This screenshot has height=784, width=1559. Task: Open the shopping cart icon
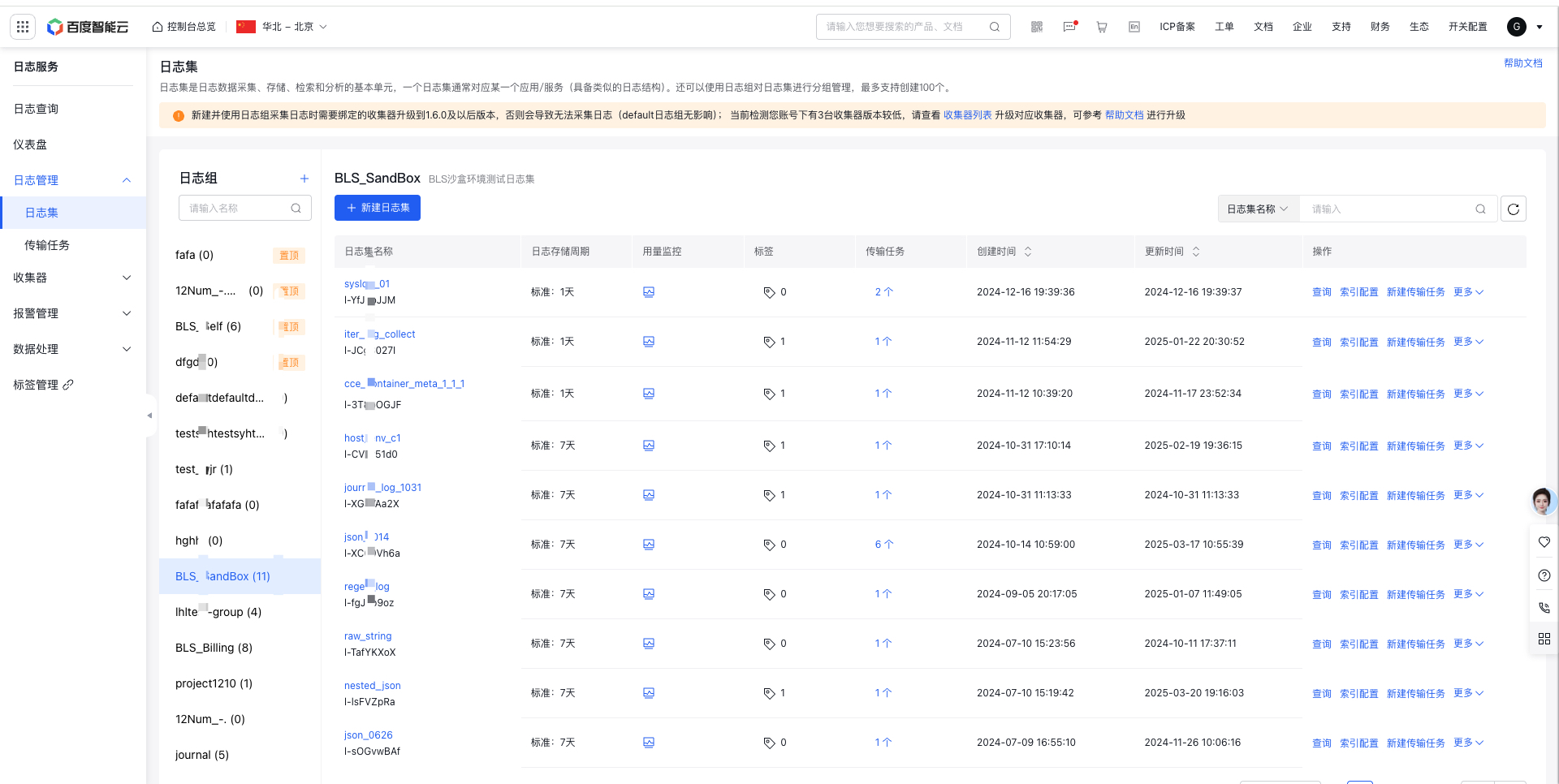[x=1102, y=27]
